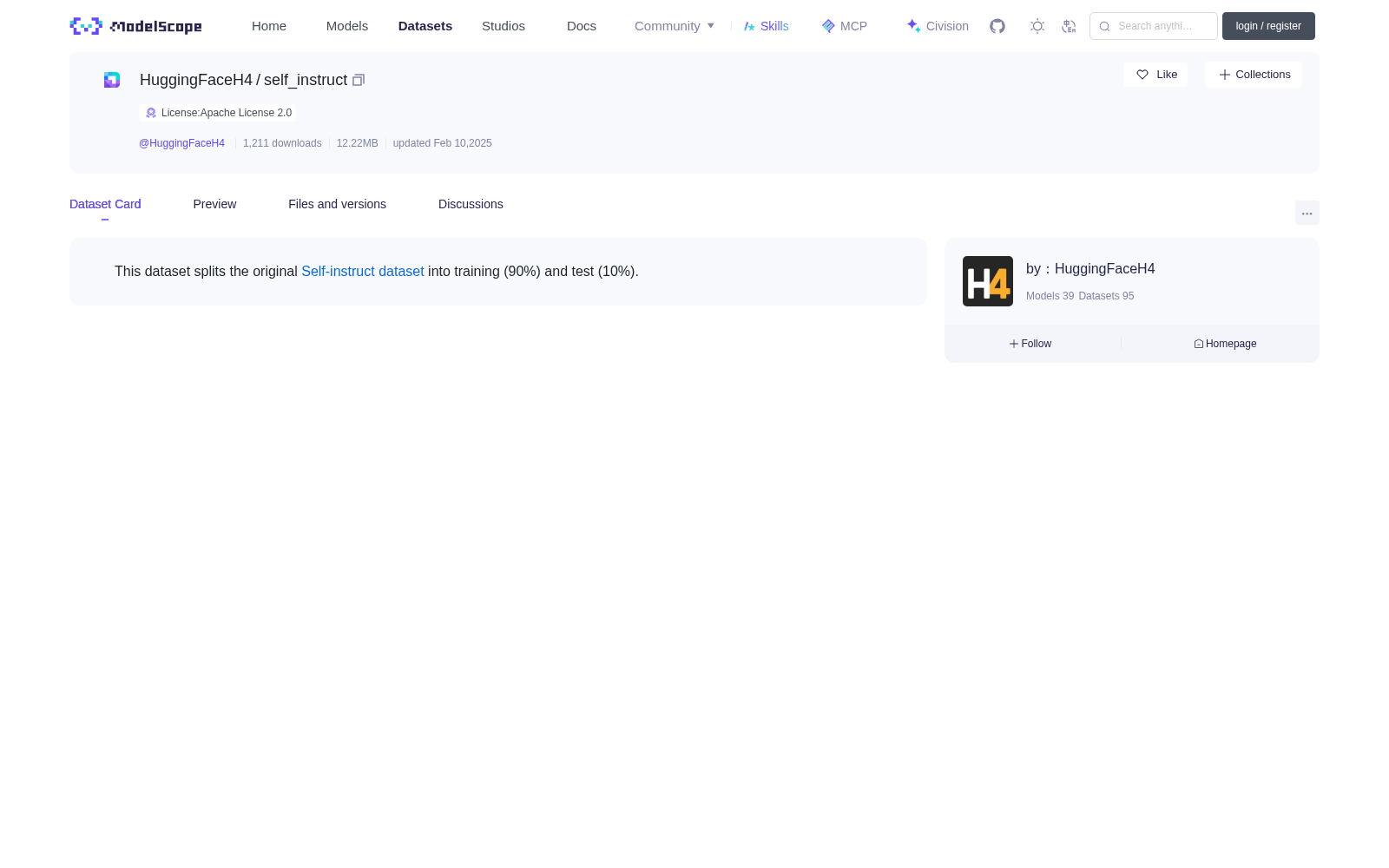Viewport: 1389px width, 868px height.
Task: Follow the HuggingFaceH4 organization
Action: pos(1030,344)
